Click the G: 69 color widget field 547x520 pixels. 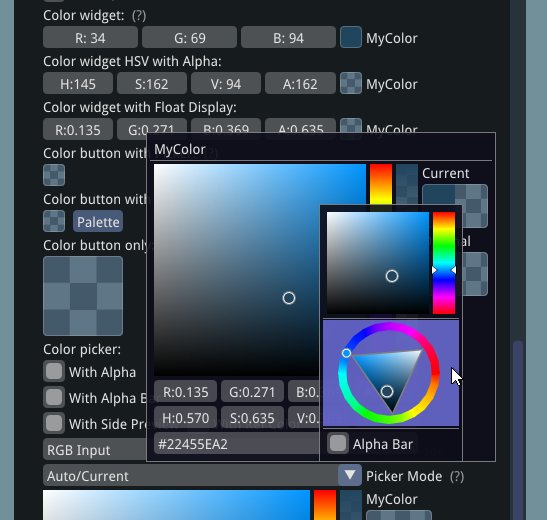point(189,37)
